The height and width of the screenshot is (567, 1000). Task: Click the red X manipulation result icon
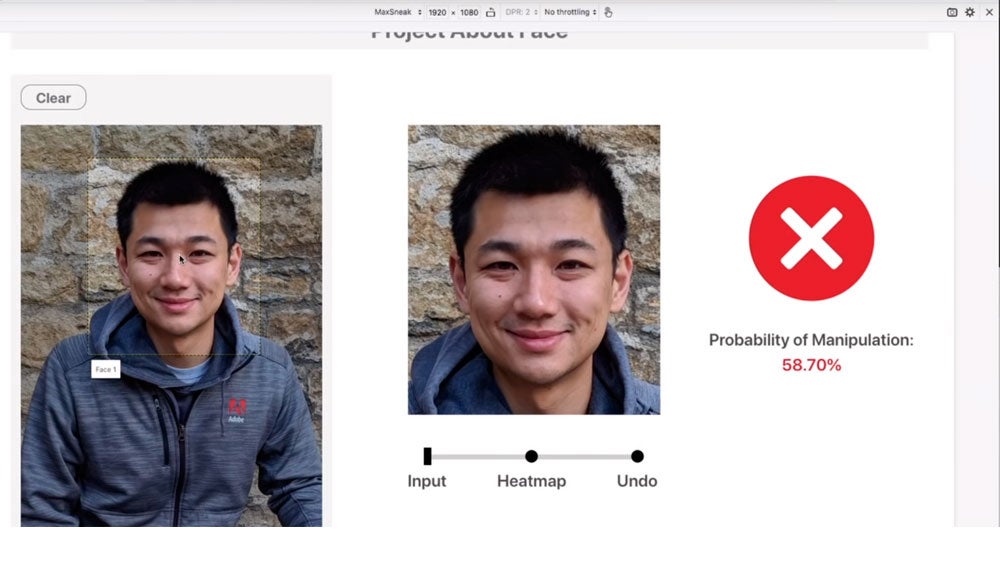811,238
